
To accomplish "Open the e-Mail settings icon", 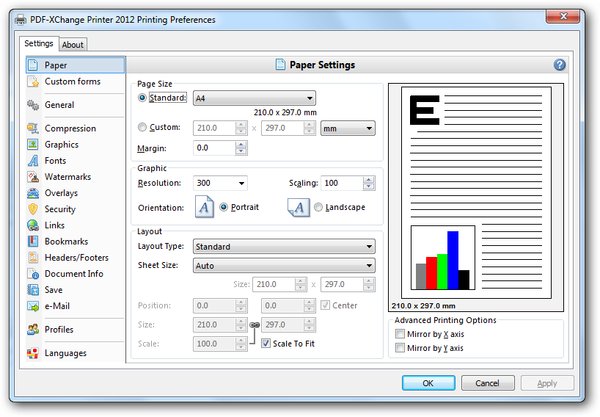I will coord(33,306).
